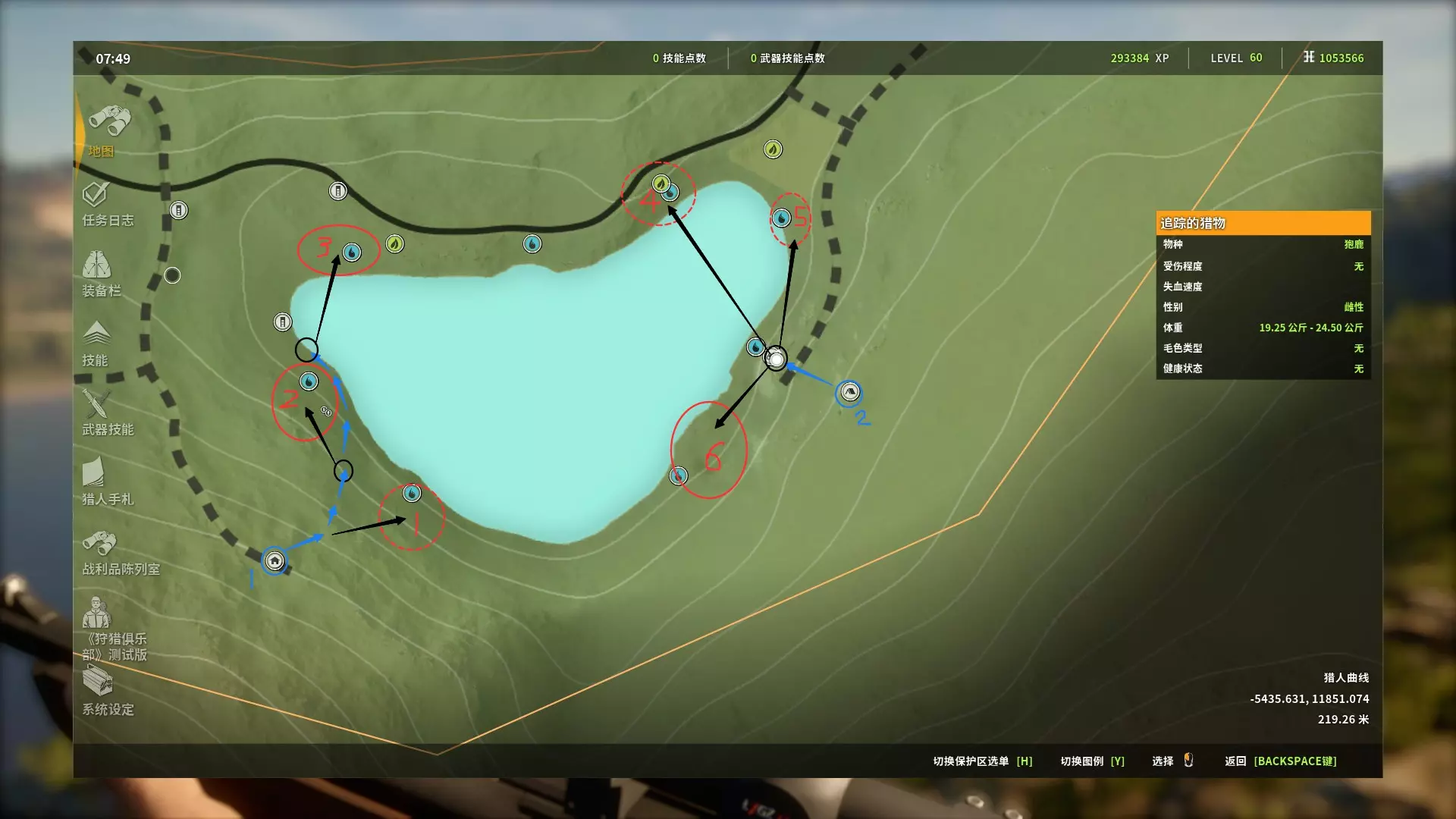Click the green feeding zone marker near the tent clearing

tap(773, 149)
